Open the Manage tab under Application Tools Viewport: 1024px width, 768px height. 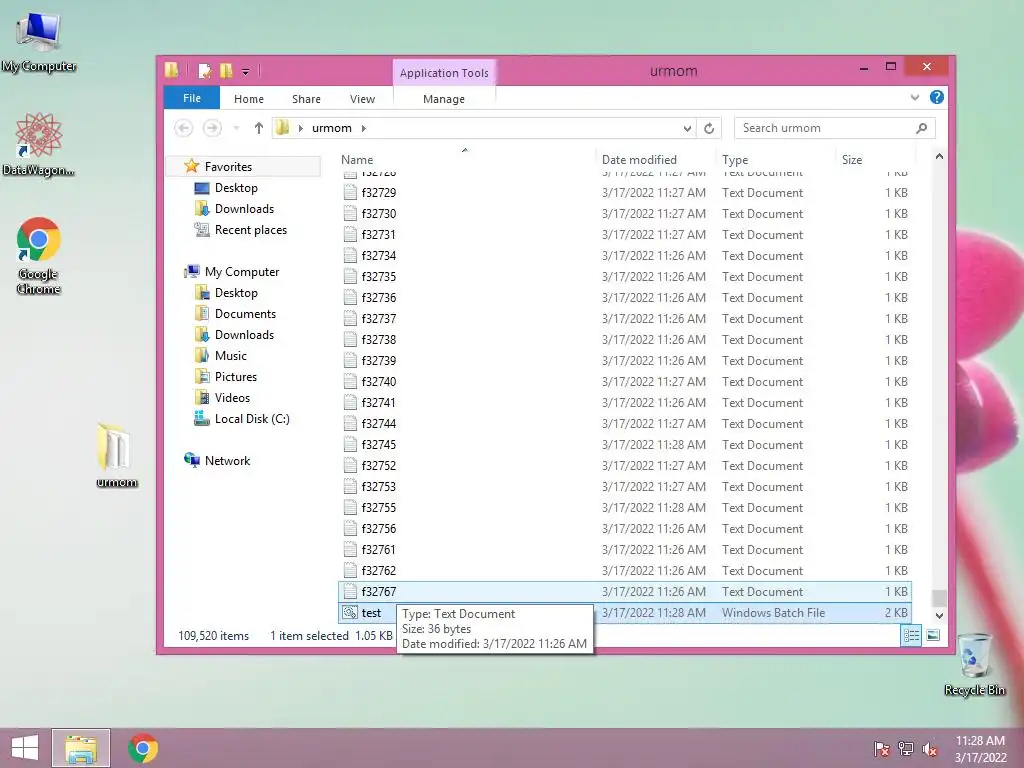(443, 99)
